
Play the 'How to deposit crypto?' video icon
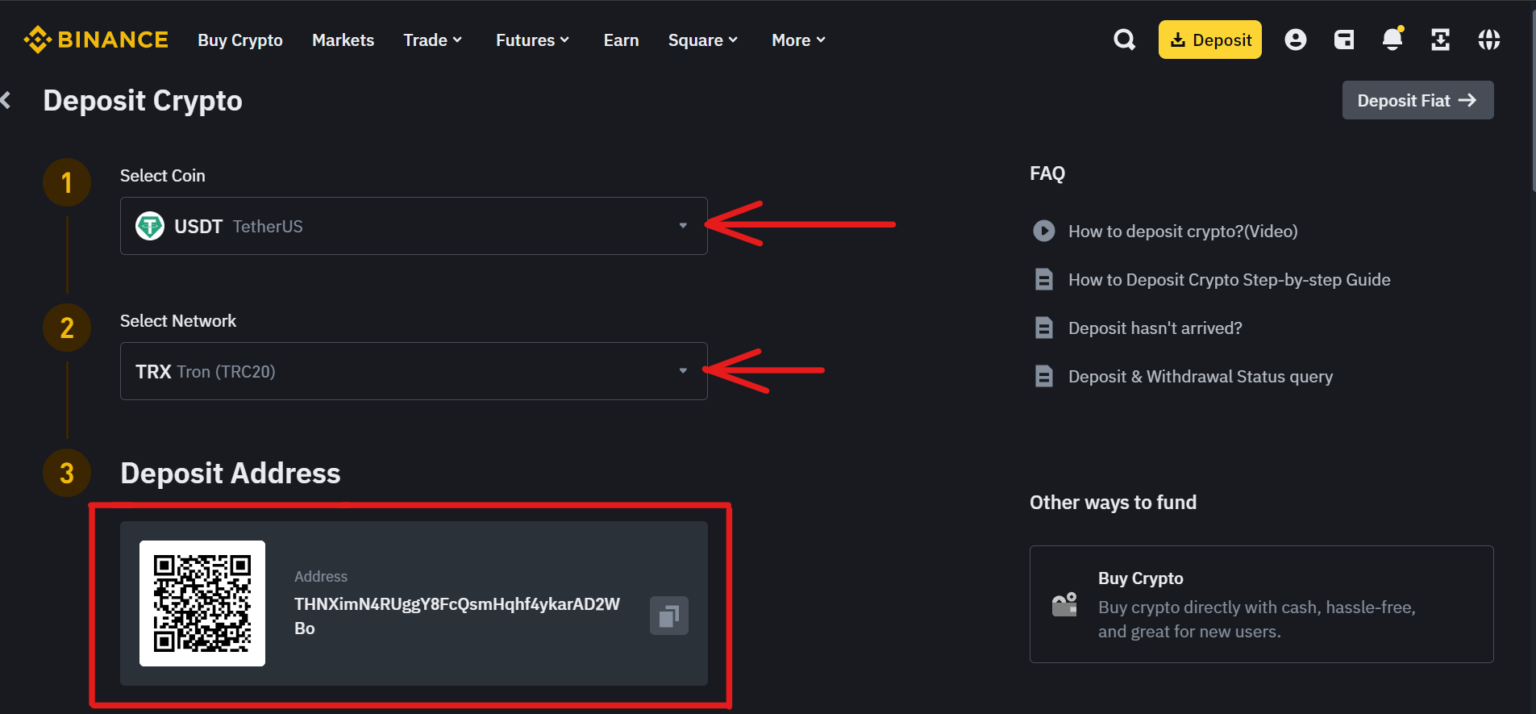(x=1043, y=231)
